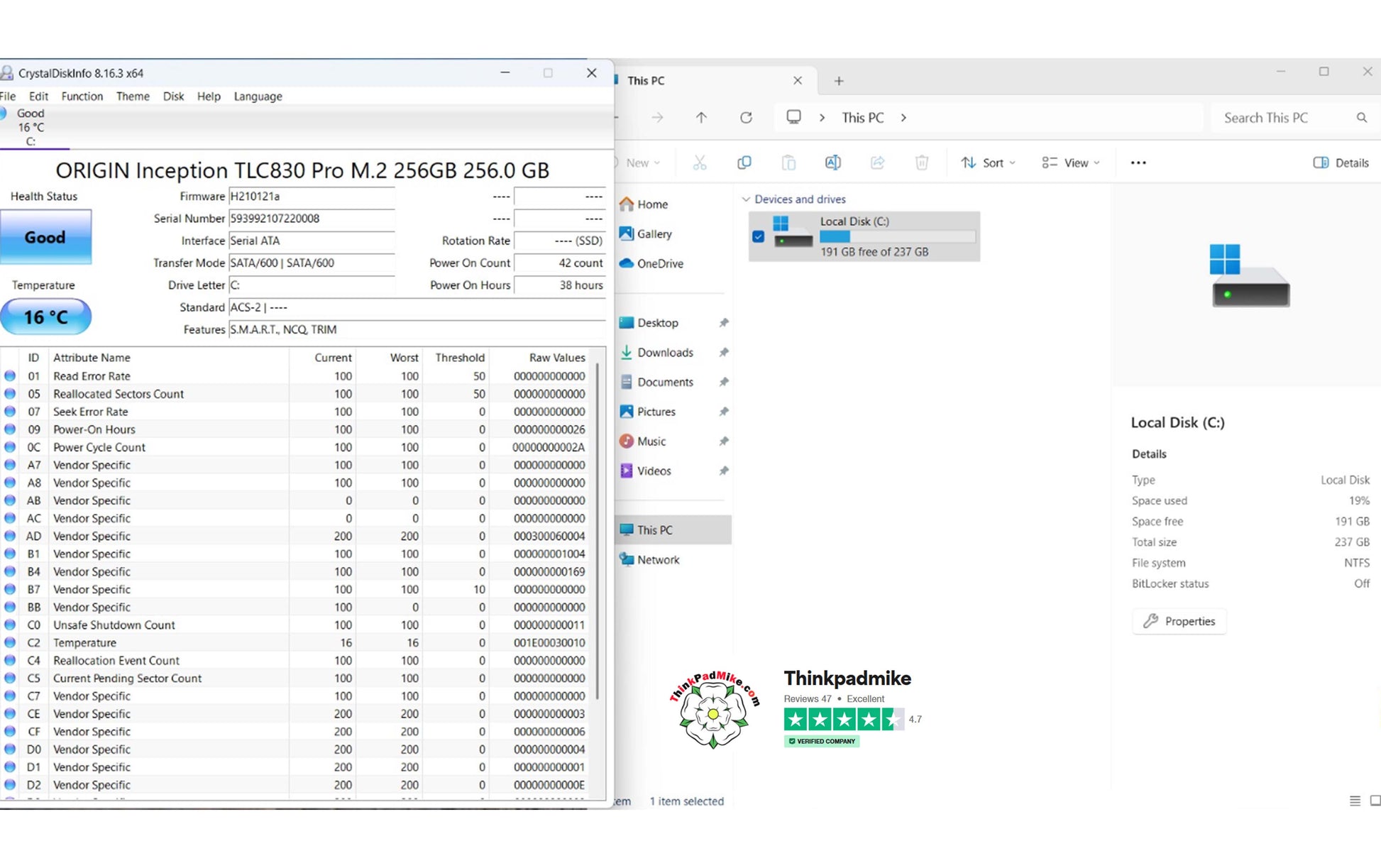1381x868 pixels.
Task: Open OneDrive in the navigation pane
Action: (651, 263)
